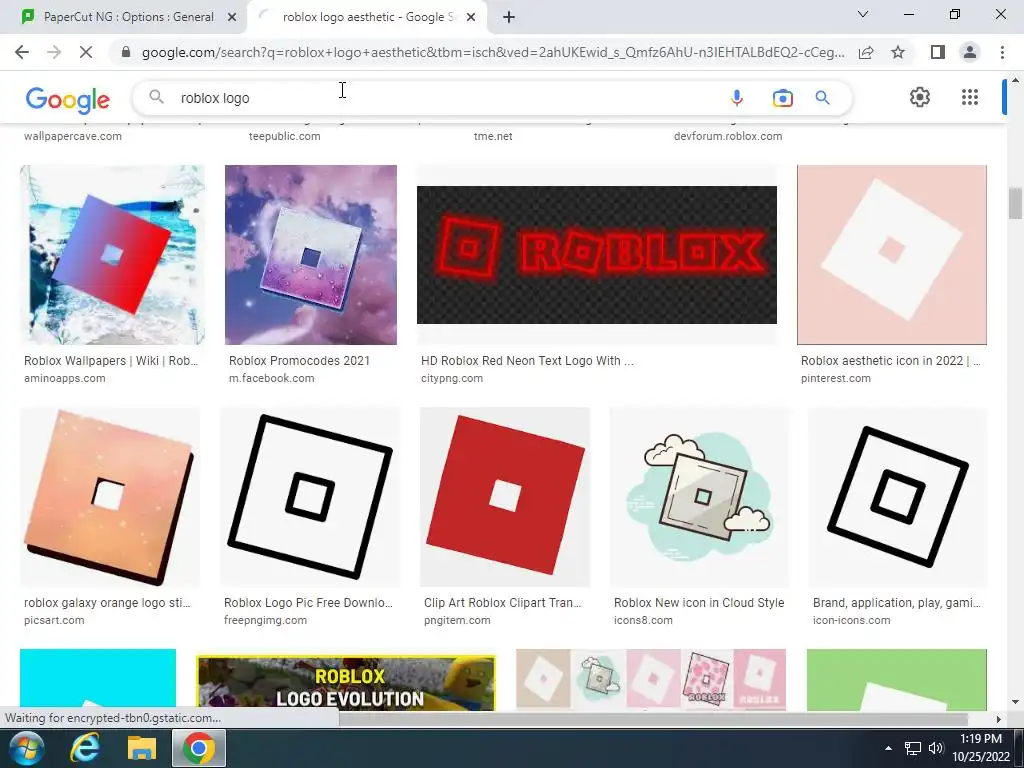The image size is (1024, 768).
Task: Visit the aminoapps.com source link
Action: click(x=65, y=378)
